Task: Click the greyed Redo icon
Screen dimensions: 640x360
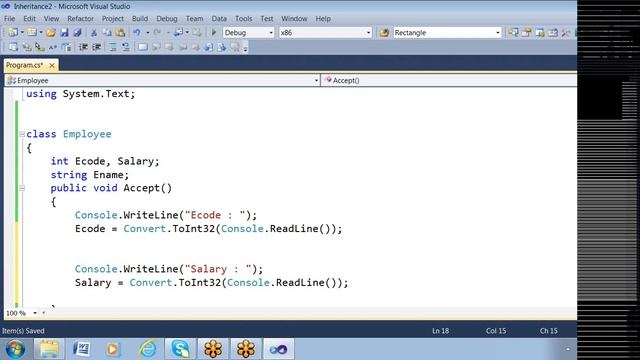Action: (x=157, y=33)
